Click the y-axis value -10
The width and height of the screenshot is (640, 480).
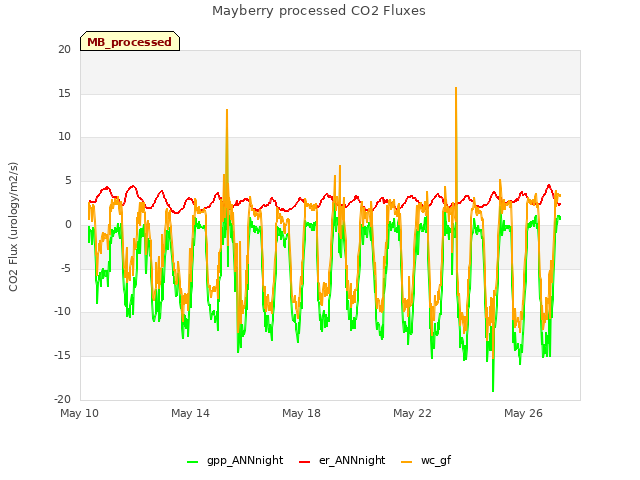[x=62, y=312]
